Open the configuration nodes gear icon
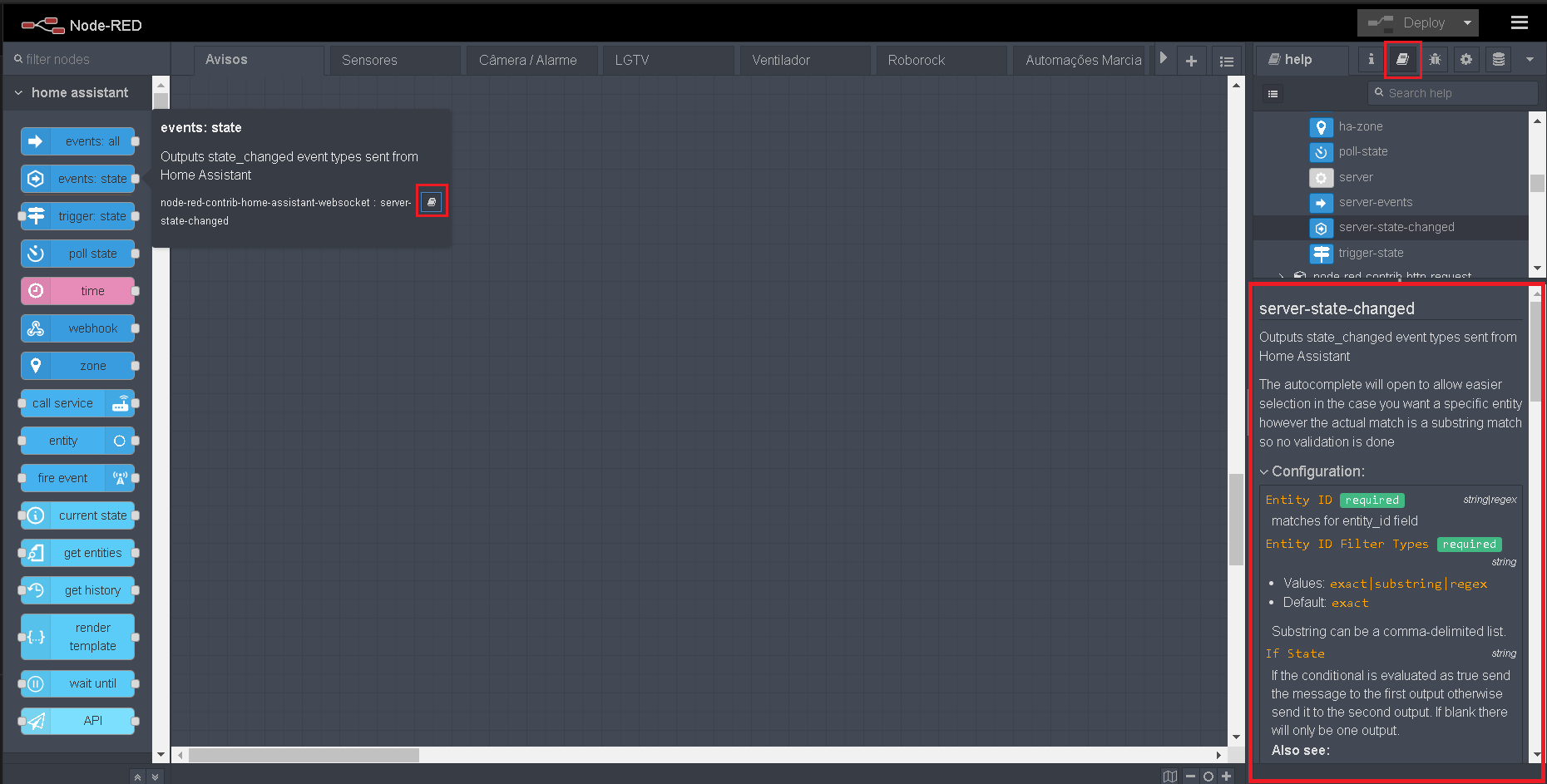 coord(1466,59)
